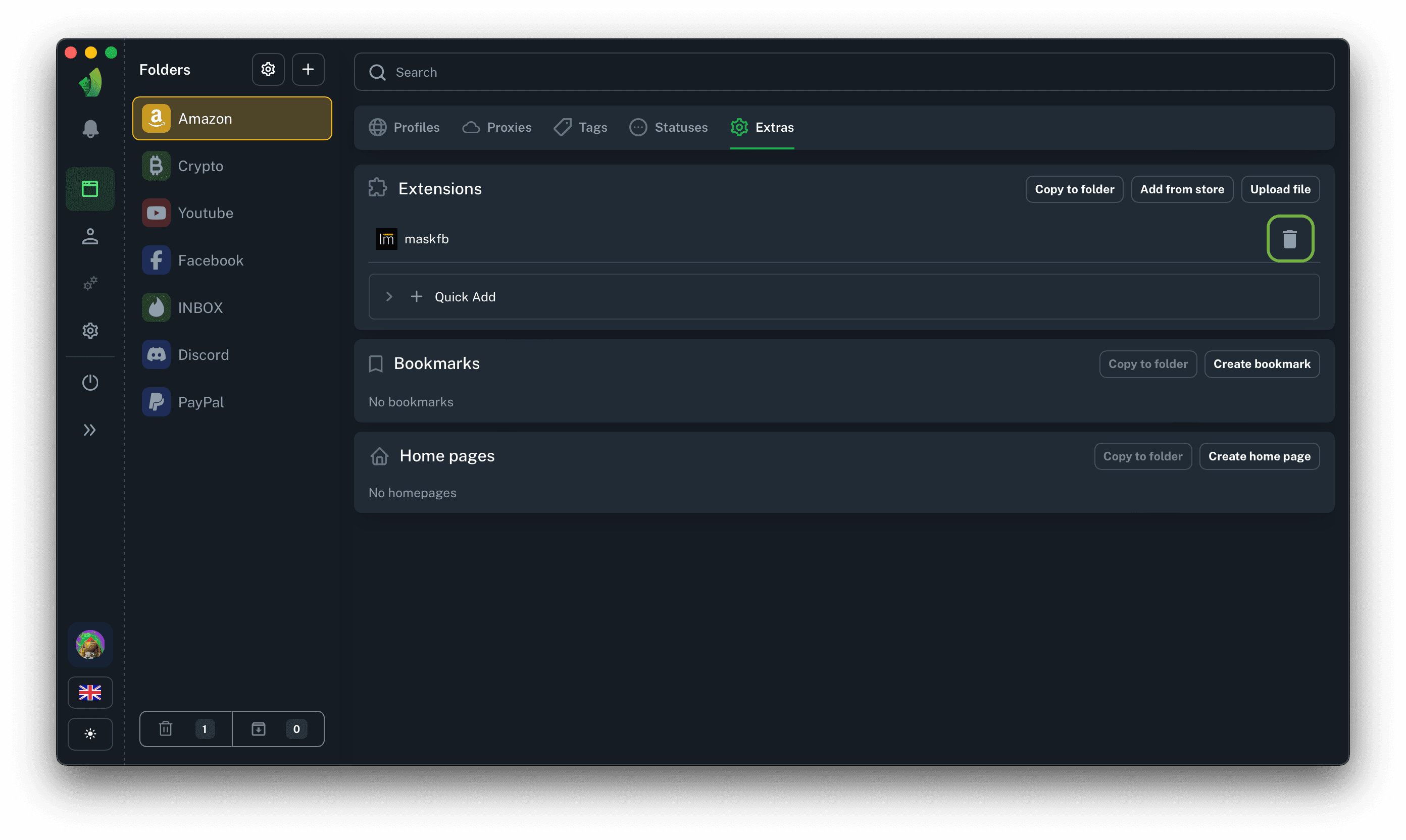Open the automation gears sidebar icon
Image resolution: width=1406 pixels, height=840 pixels.
(x=90, y=283)
